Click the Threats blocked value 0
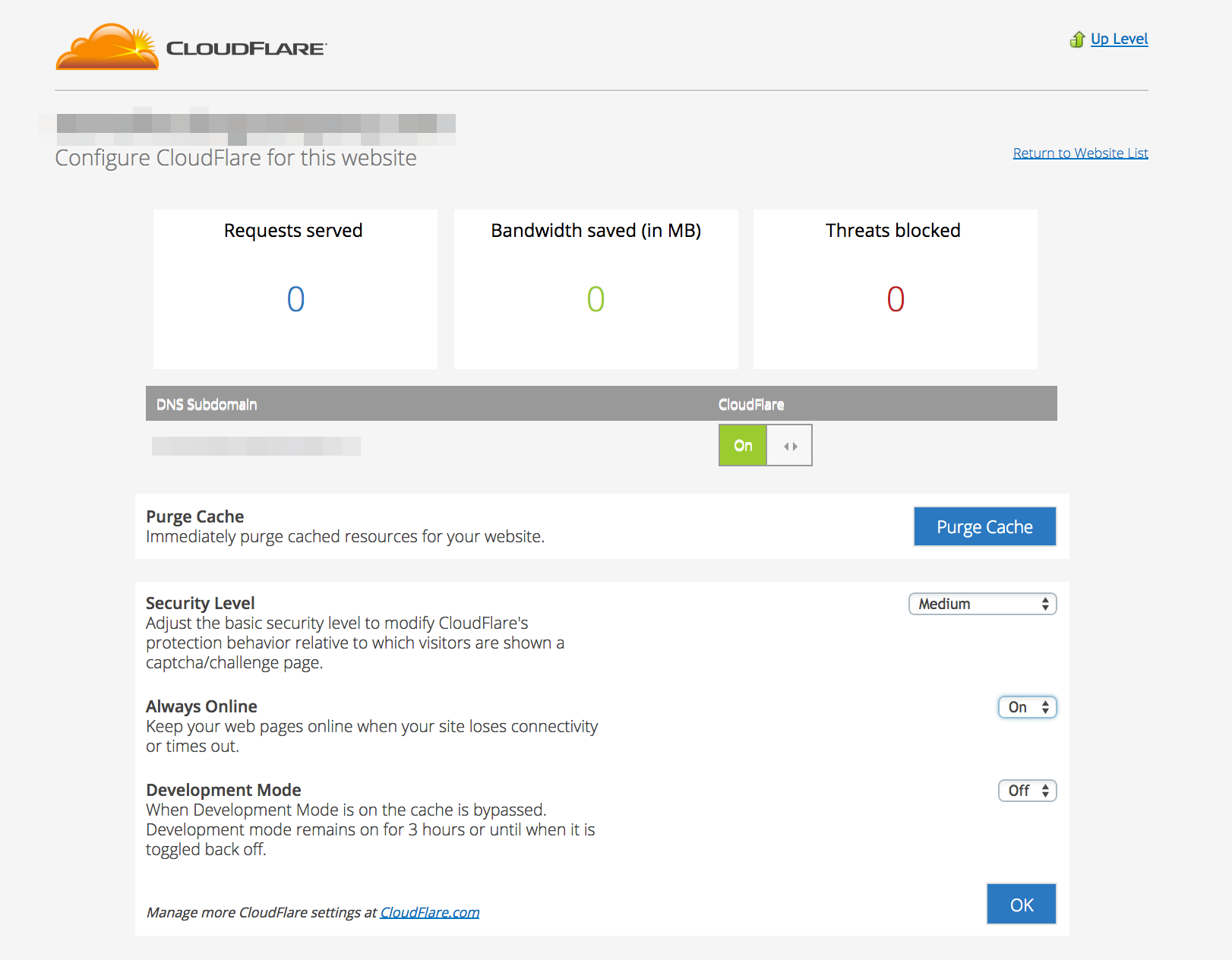 pos(896,299)
